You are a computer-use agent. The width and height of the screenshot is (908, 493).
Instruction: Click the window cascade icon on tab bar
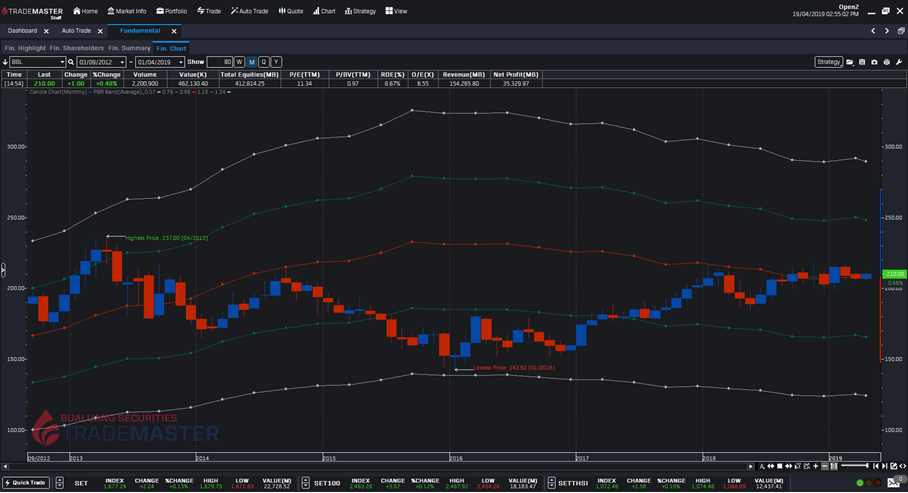click(x=900, y=31)
